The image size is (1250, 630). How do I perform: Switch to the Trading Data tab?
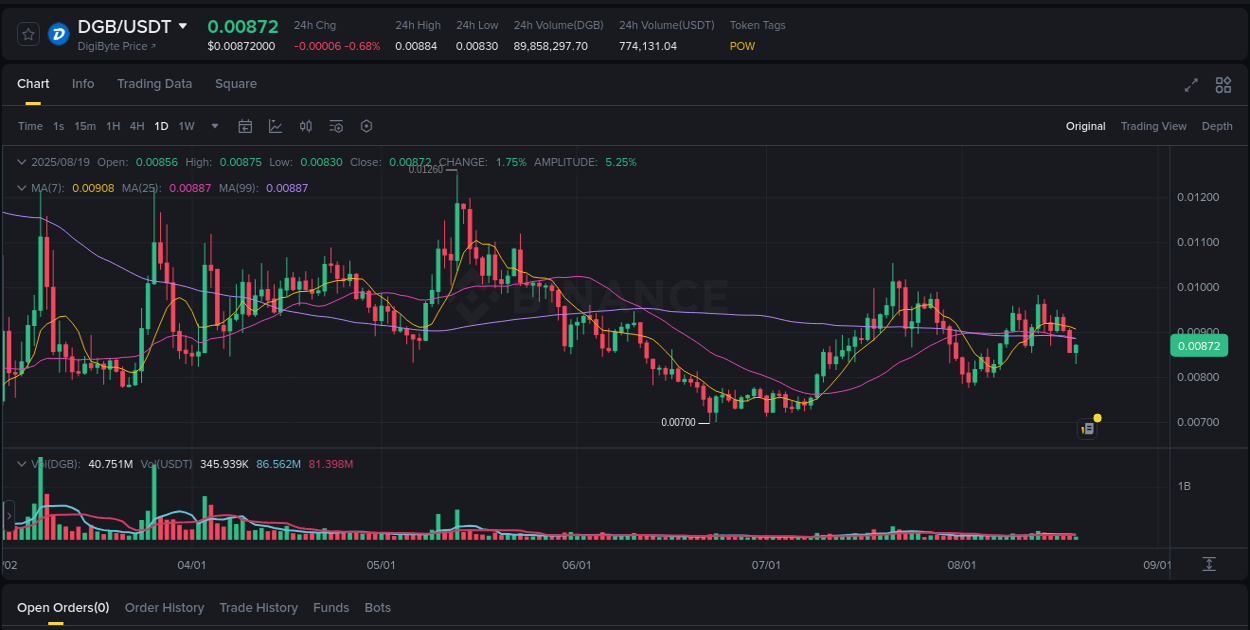tap(154, 84)
